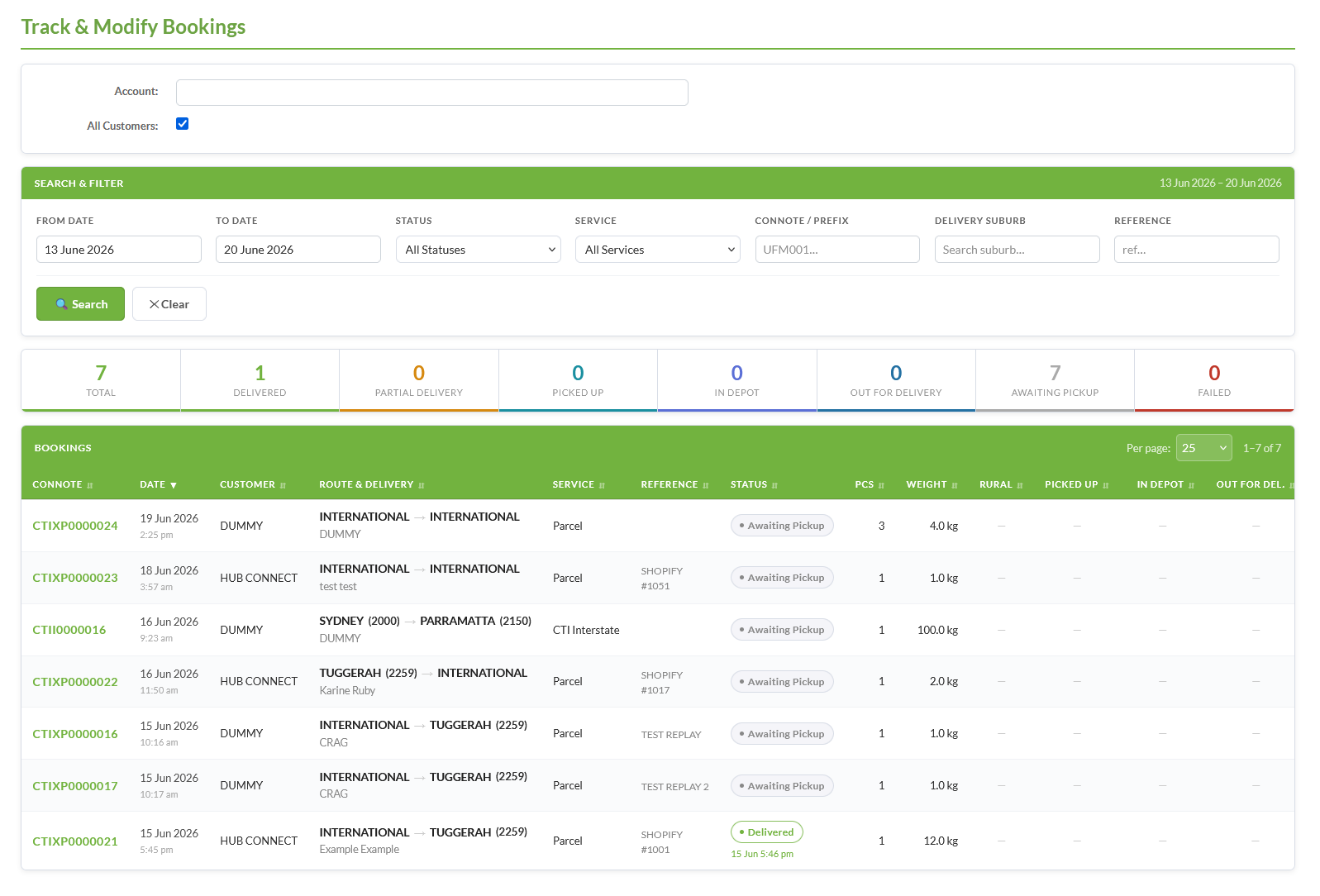
Task: Filter by Partial Delivery summary tab
Action: point(419,380)
